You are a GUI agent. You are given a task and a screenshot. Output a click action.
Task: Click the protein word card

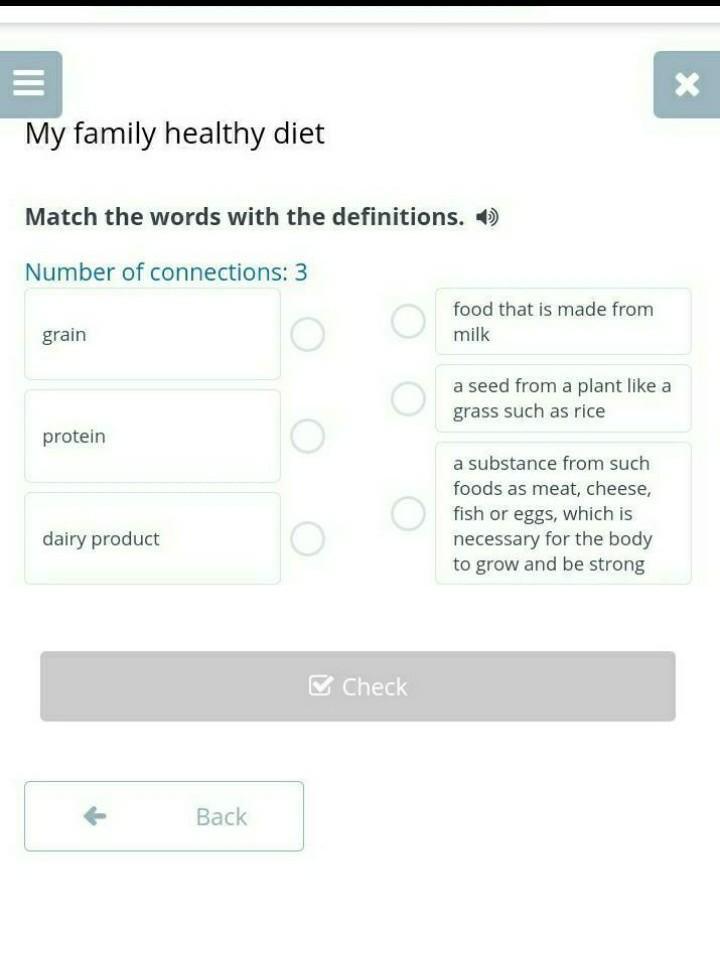152,436
